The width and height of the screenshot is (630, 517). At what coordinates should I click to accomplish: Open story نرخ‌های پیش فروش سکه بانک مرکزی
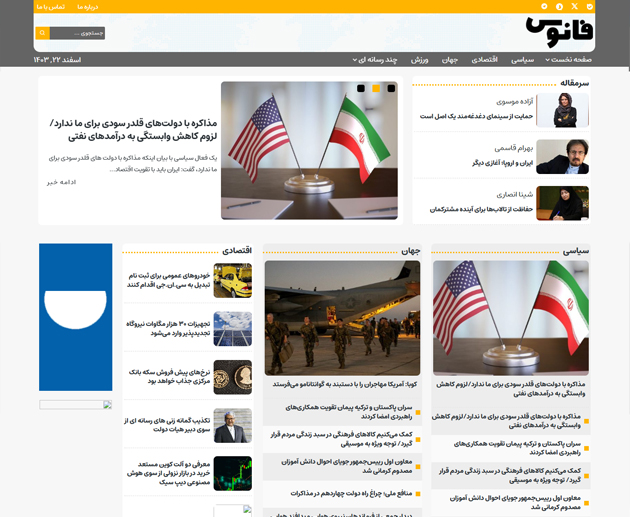pos(170,376)
